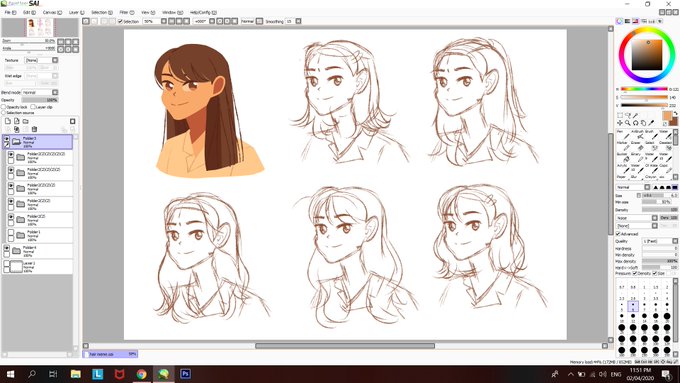Open the brush blend mode Normal dropdown
Viewport: 680px width, 383px height.
coord(647,187)
